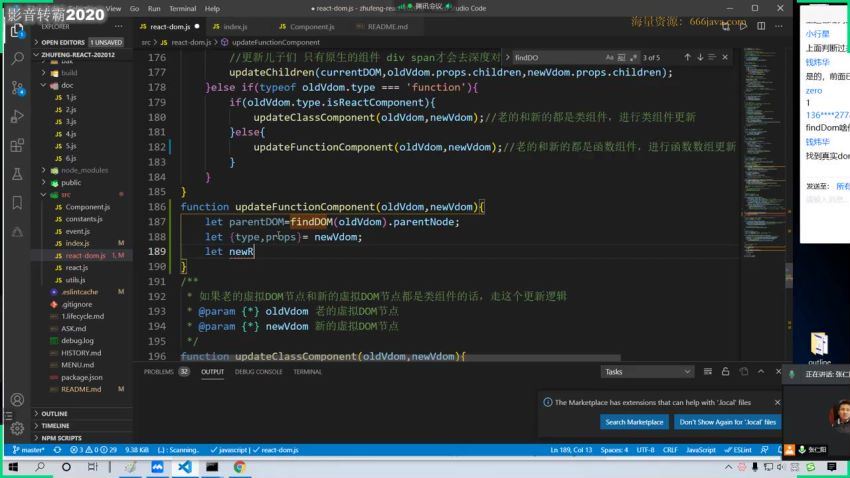Open Visual Studio Code in taskbar
The width and height of the screenshot is (850, 478).
coord(184,467)
